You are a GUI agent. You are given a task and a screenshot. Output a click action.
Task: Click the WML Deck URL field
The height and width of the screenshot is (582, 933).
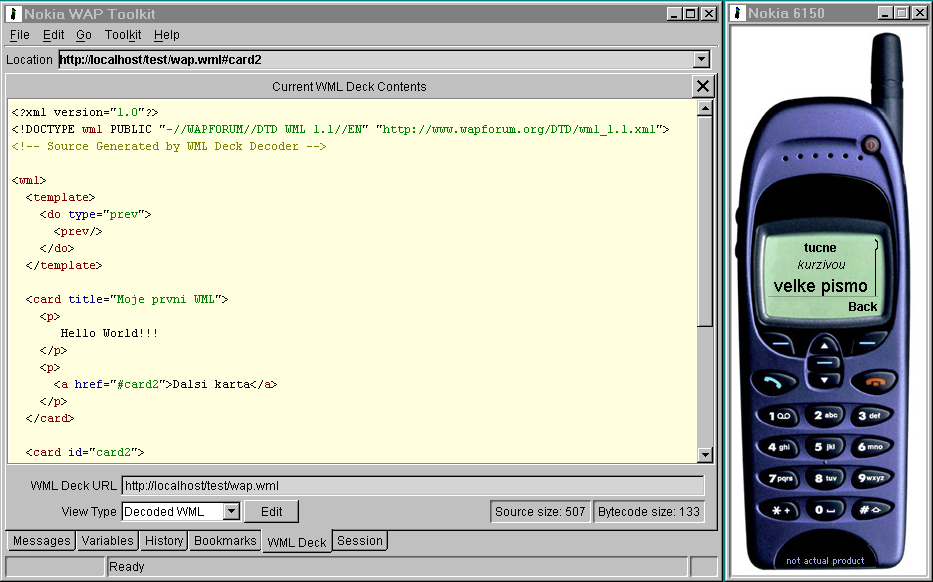[413, 486]
